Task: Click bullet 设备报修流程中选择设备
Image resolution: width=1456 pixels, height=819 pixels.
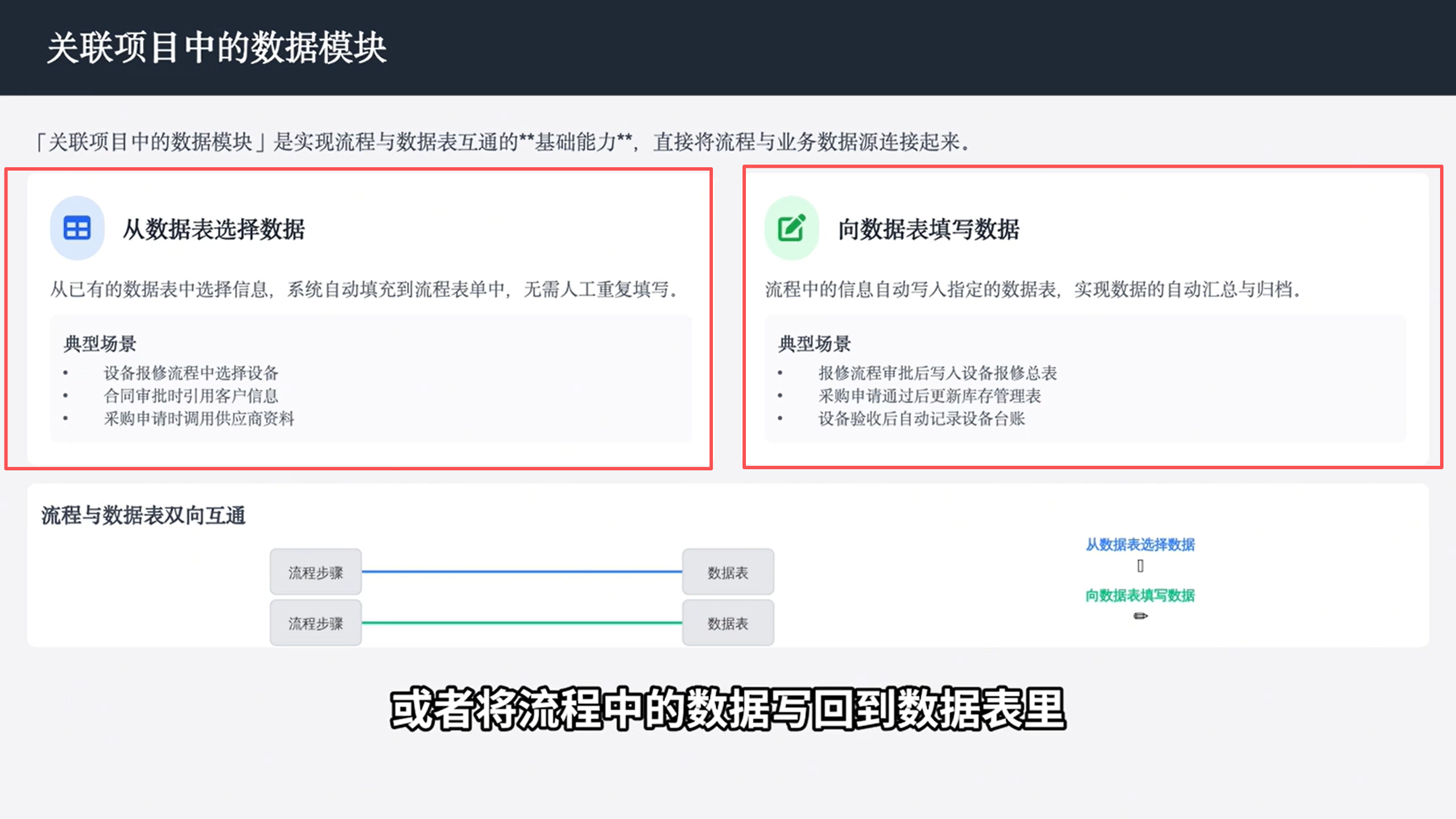Action: (191, 373)
